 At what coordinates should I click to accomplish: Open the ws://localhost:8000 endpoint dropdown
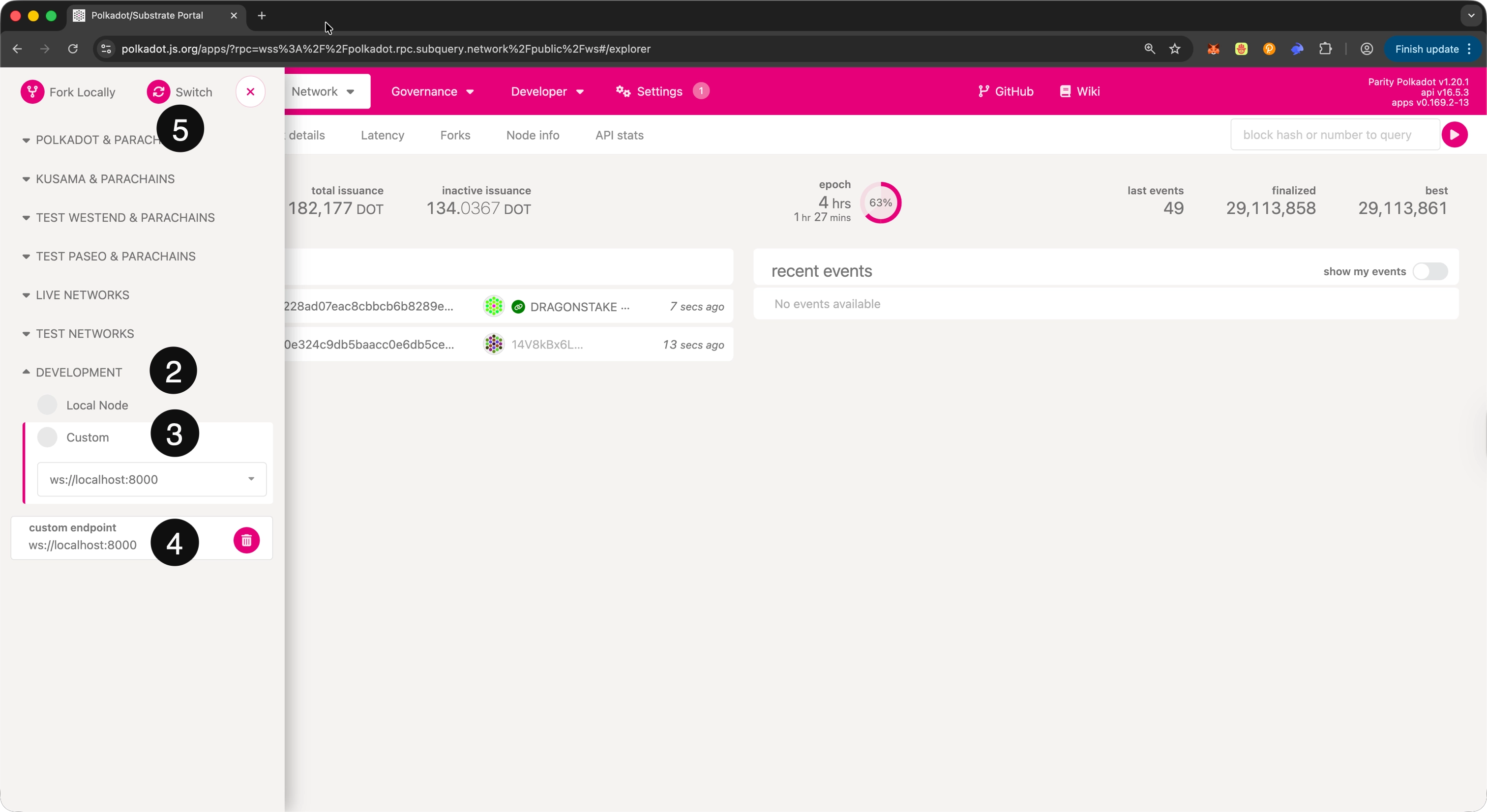click(x=151, y=479)
